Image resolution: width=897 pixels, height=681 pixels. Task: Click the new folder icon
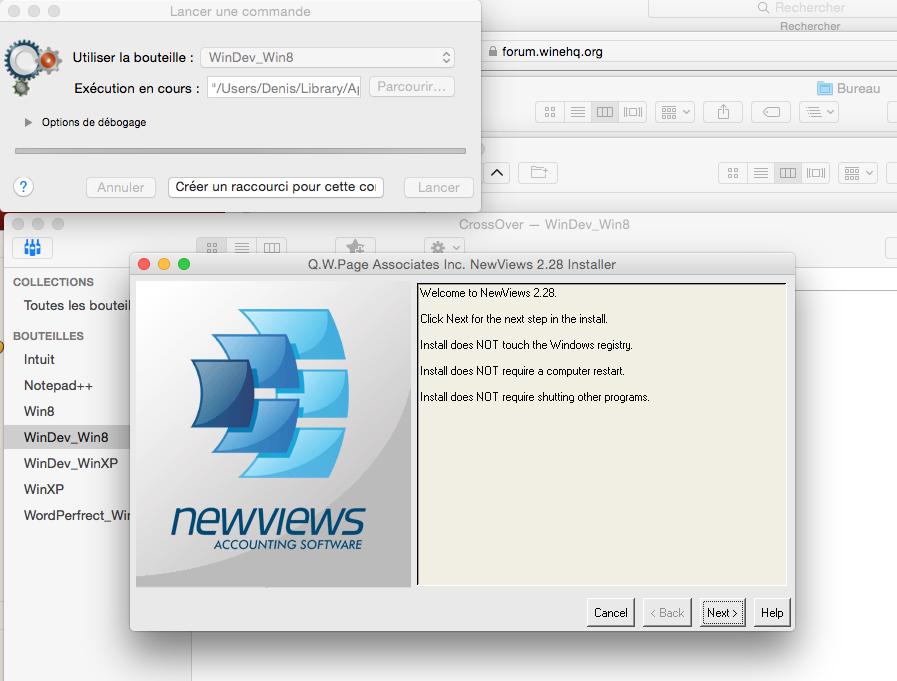pyautogui.click(x=538, y=172)
